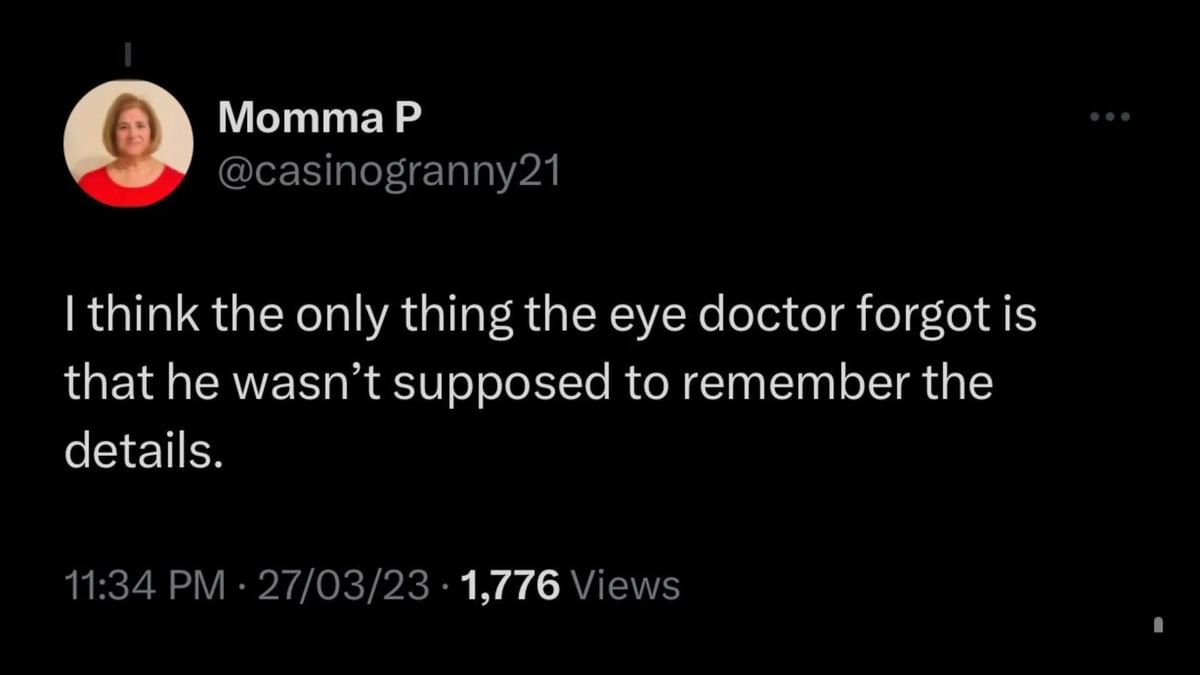
Task: Click the 11:34 PM timestamp
Action: [x=144, y=585]
